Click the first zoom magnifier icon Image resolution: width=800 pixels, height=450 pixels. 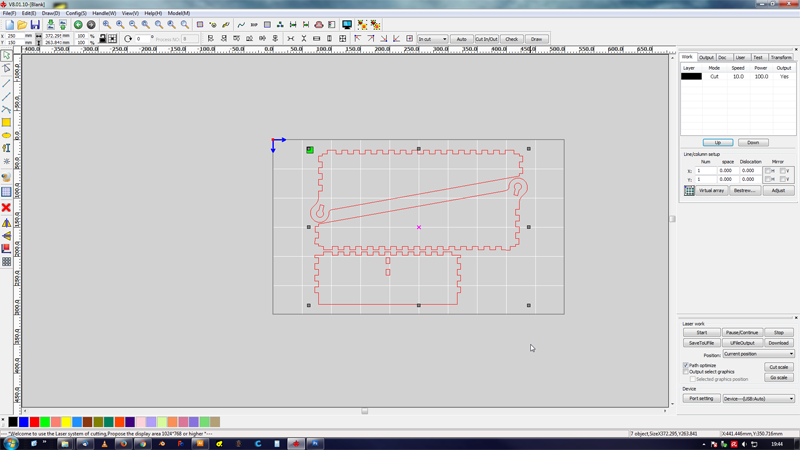tap(107, 24)
